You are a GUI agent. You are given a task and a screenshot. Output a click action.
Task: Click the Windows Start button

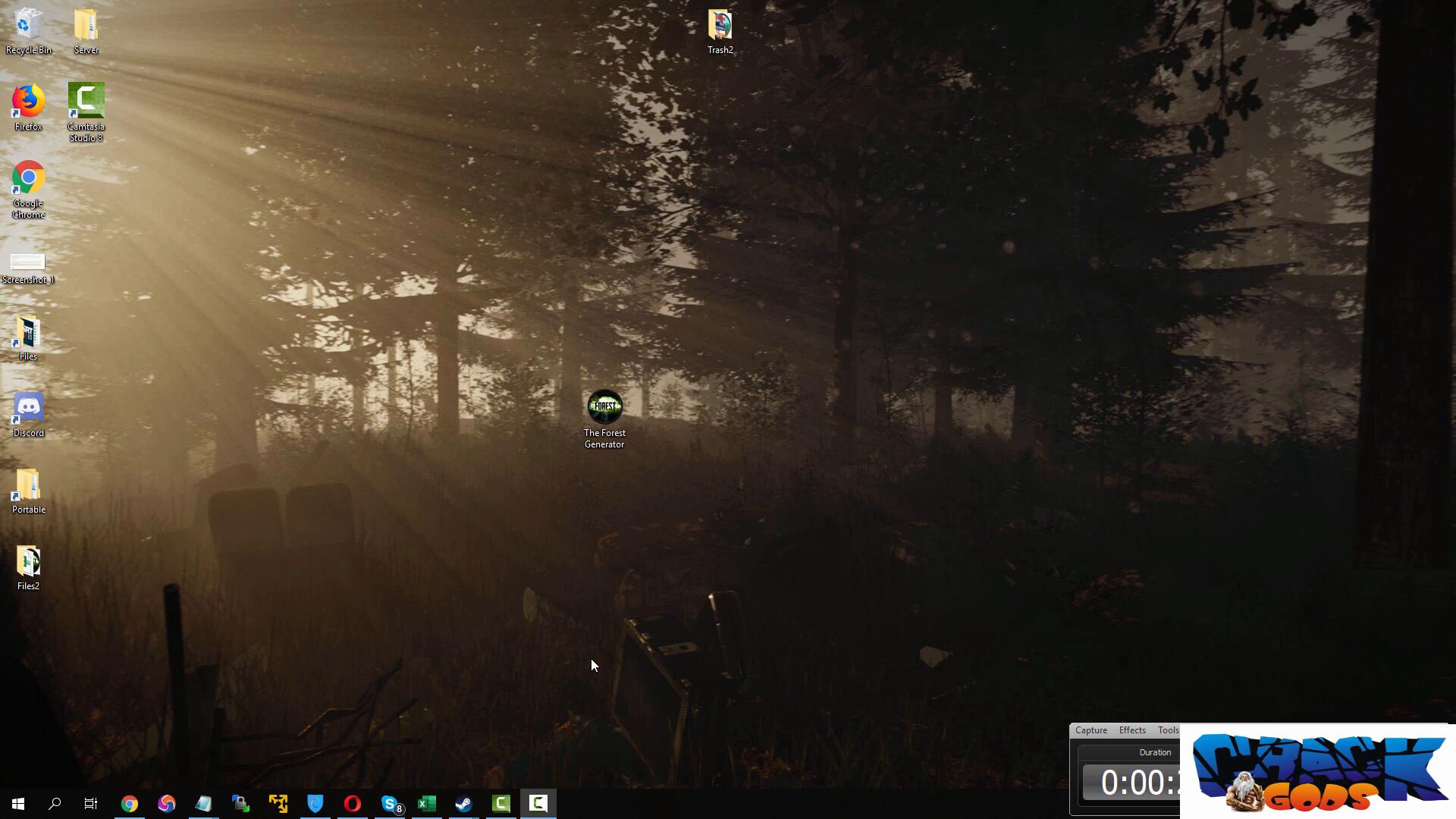18,803
